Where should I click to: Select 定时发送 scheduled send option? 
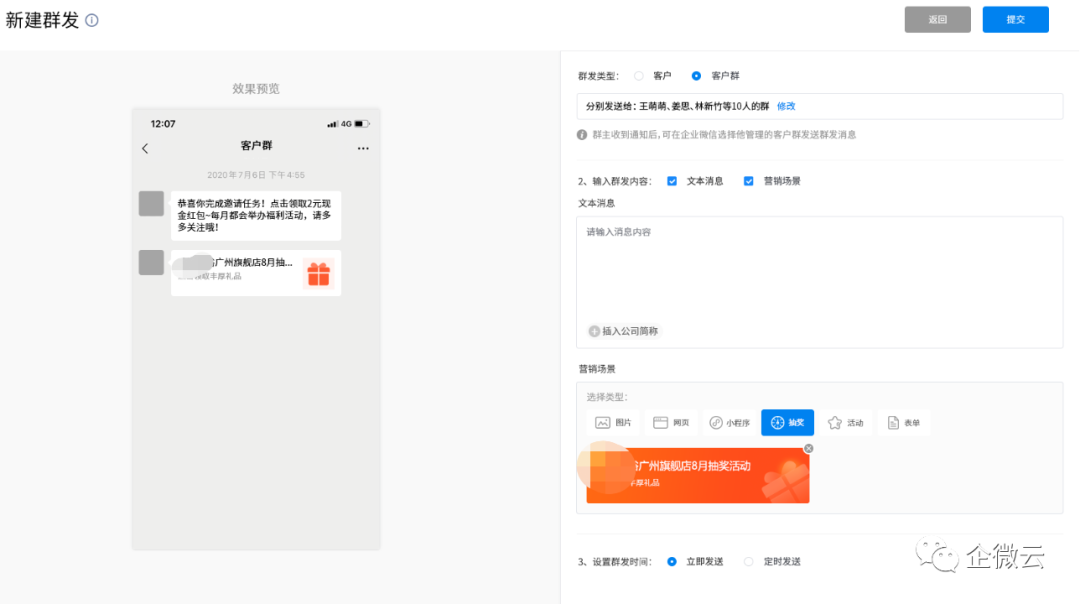[749, 562]
